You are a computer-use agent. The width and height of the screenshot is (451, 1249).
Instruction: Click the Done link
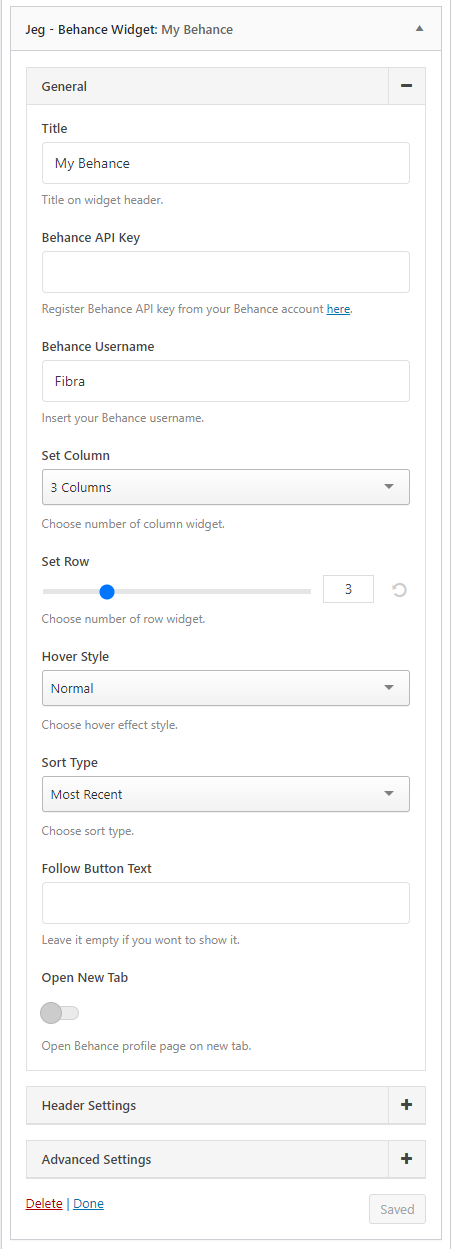(88, 1203)
